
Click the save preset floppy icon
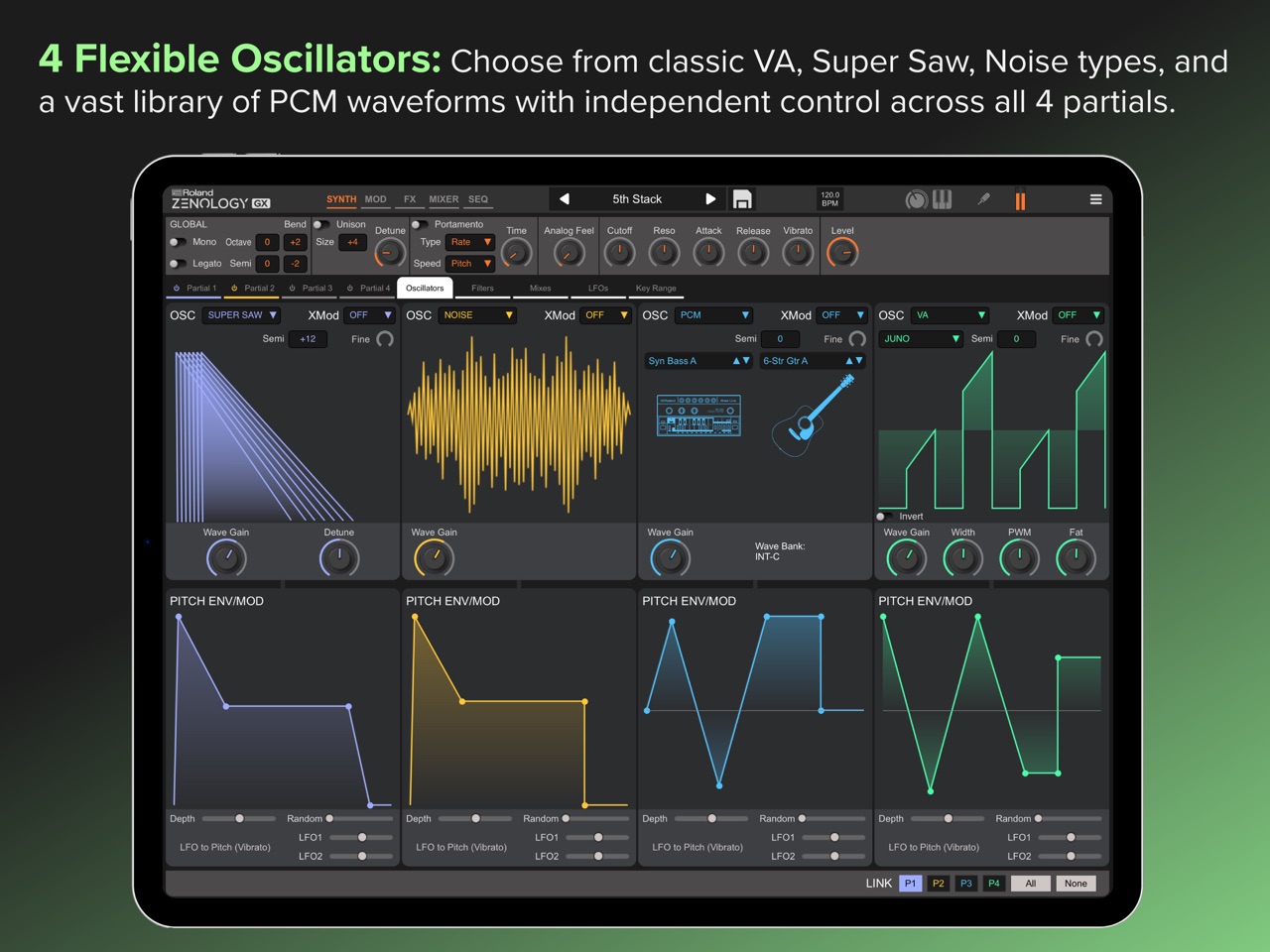point(741,199)
